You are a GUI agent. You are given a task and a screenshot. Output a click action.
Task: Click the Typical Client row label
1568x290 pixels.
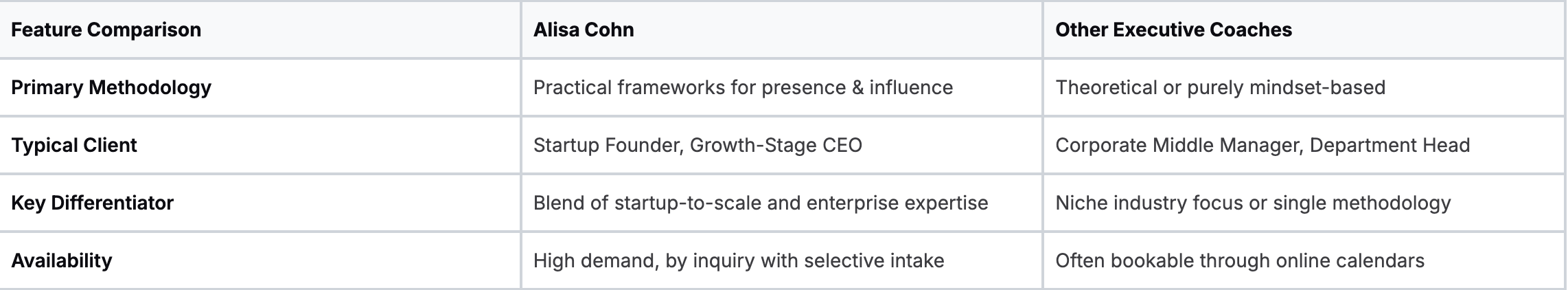coord(74,145)
